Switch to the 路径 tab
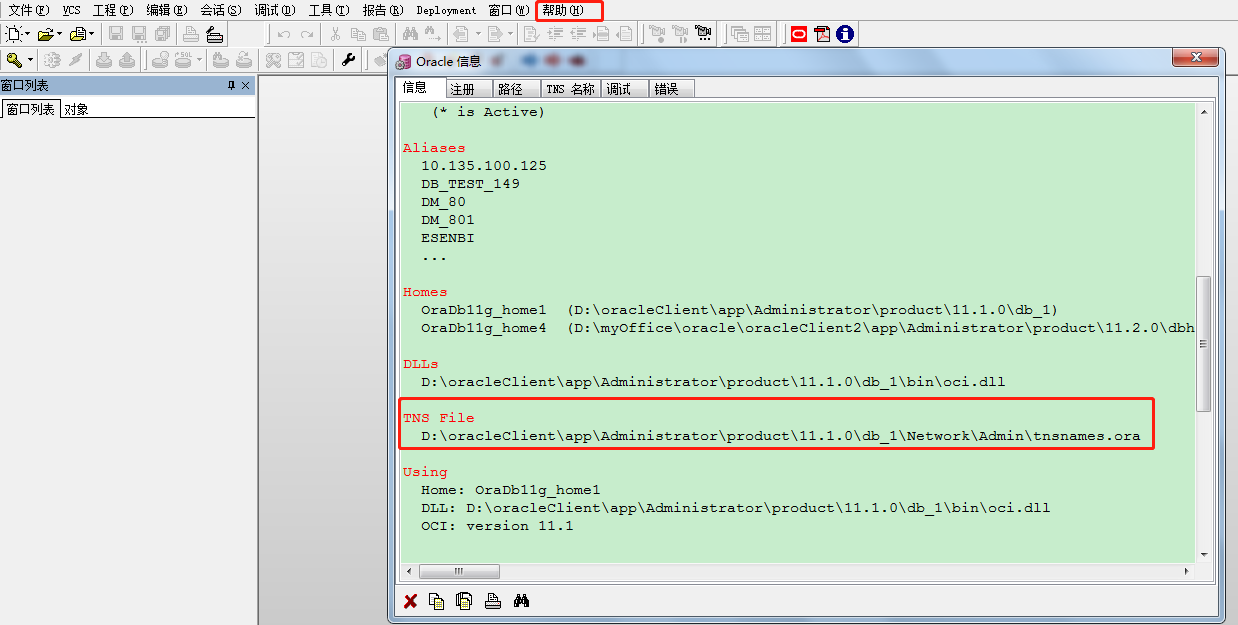The width and height of the screenshot is (1238, 625). [516, 89]
